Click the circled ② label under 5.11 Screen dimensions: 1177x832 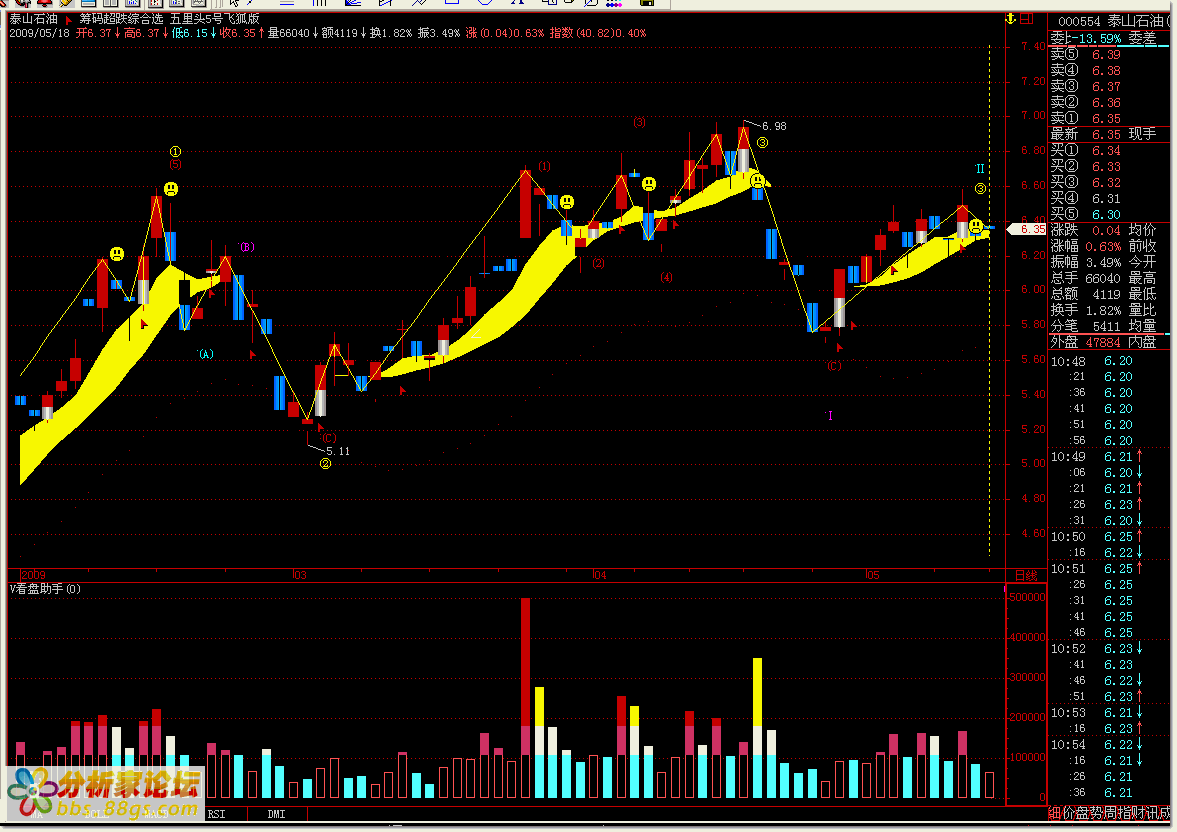(325, 464)
